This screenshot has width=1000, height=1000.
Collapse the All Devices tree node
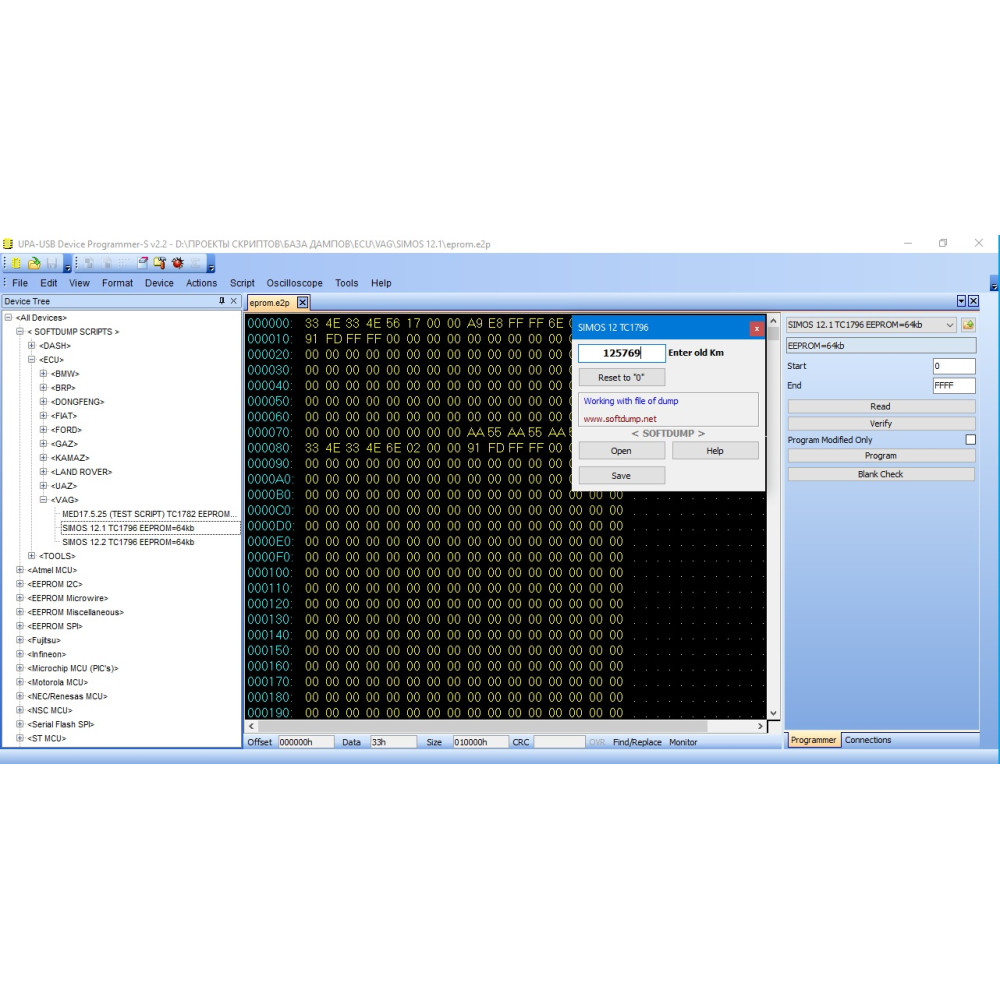8,318
